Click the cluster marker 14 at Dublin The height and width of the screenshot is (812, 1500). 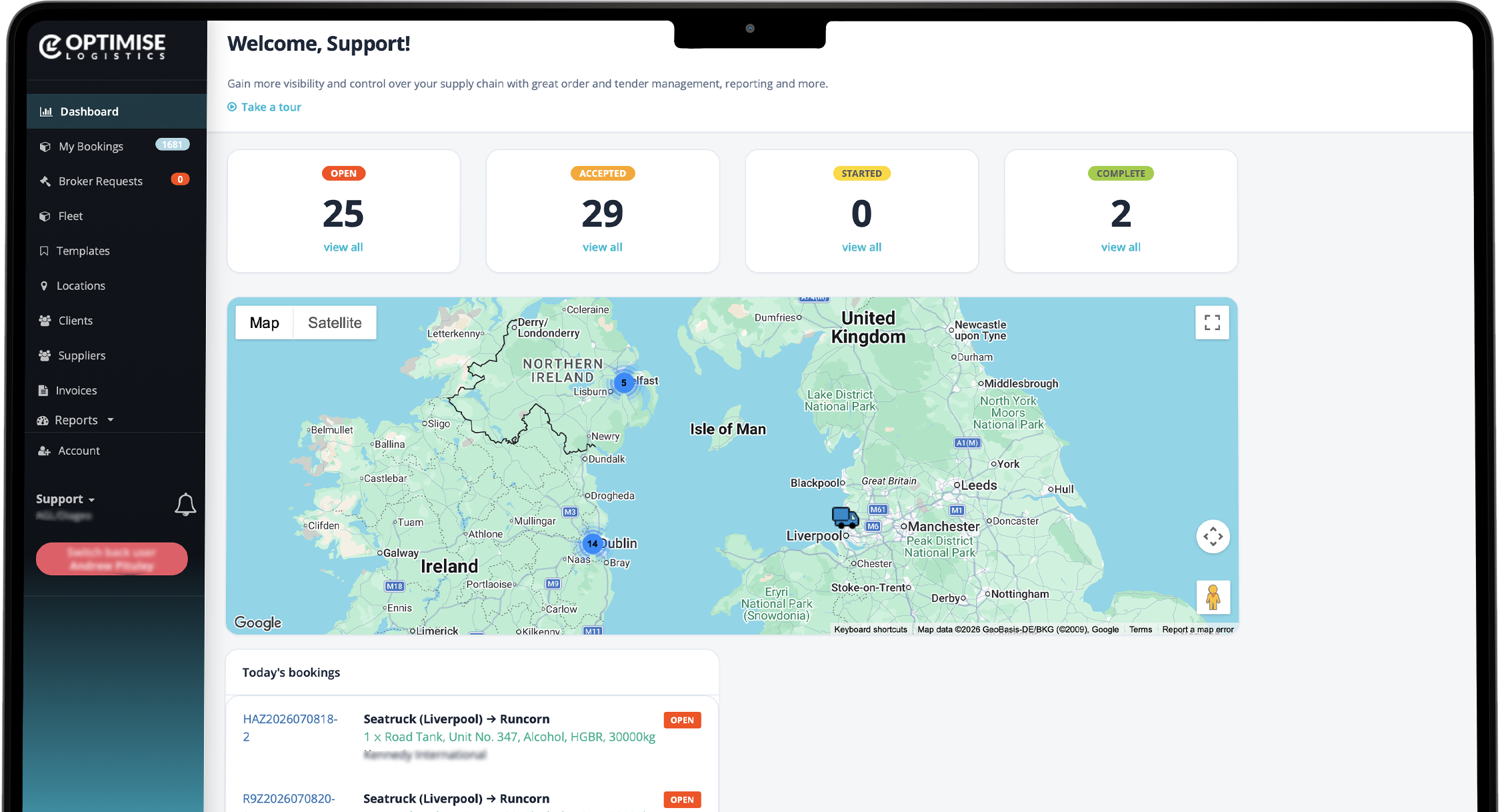[x=592, y=543]
